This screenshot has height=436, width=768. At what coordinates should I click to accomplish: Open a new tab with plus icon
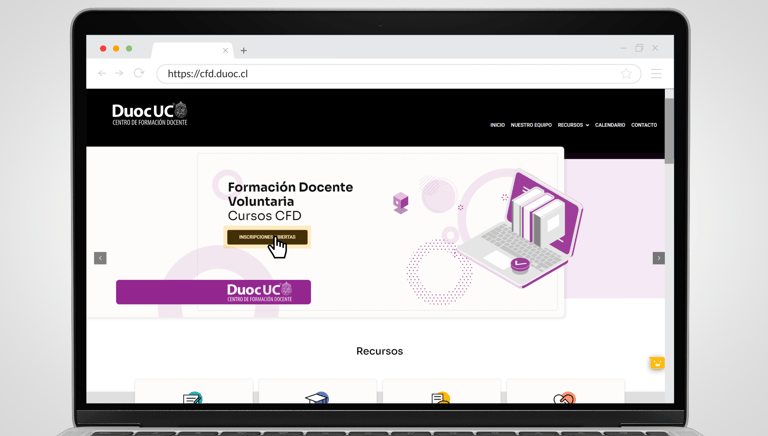(x=243, y=50)
